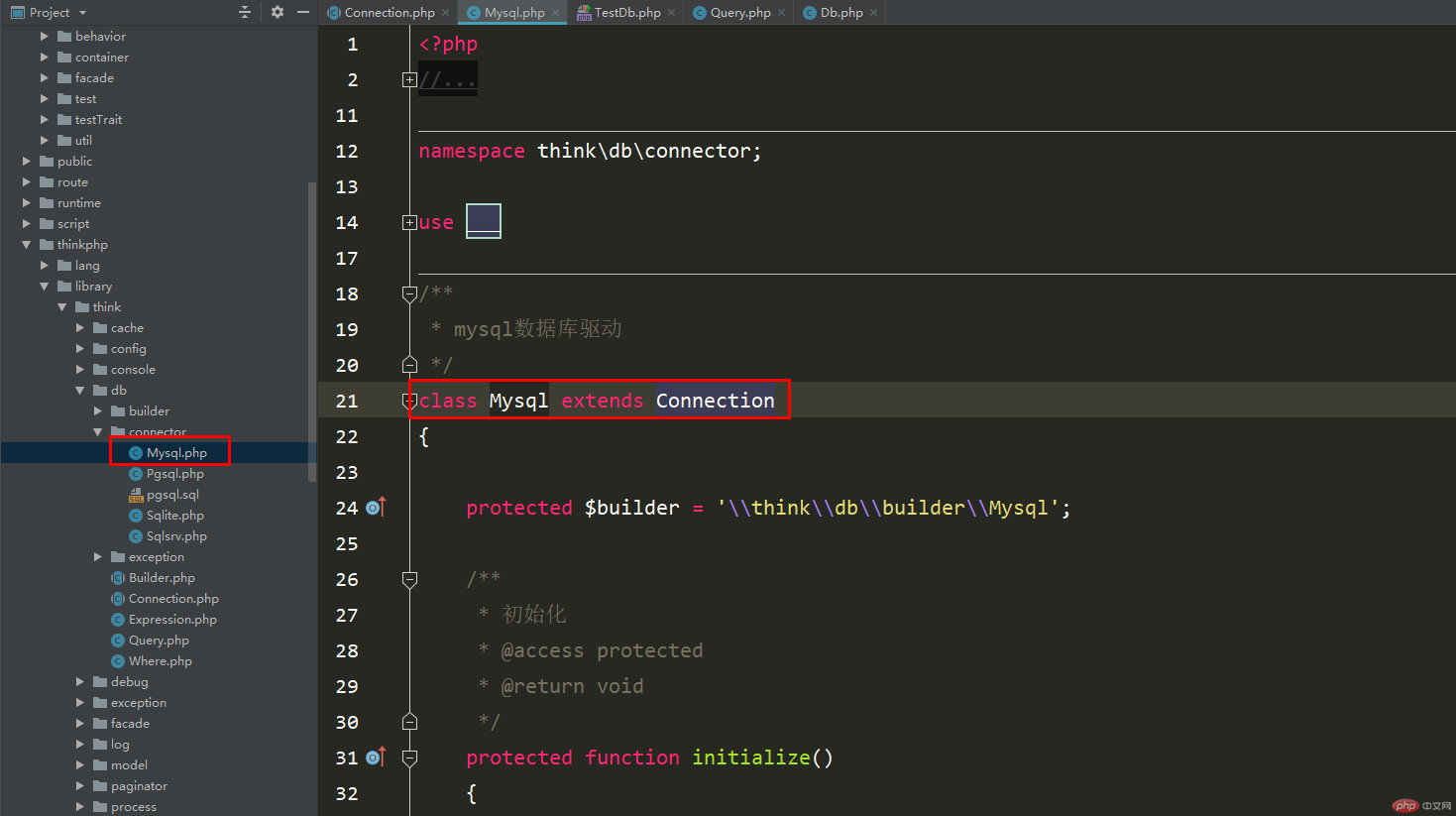Viewport: 1456px width, 816px height.
Task: Click the override gutter icon on line 24
Action: tap(376, 508)
